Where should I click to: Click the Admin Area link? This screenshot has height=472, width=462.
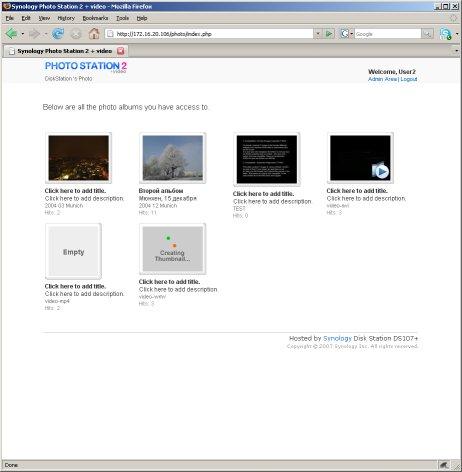coord(382,79)
